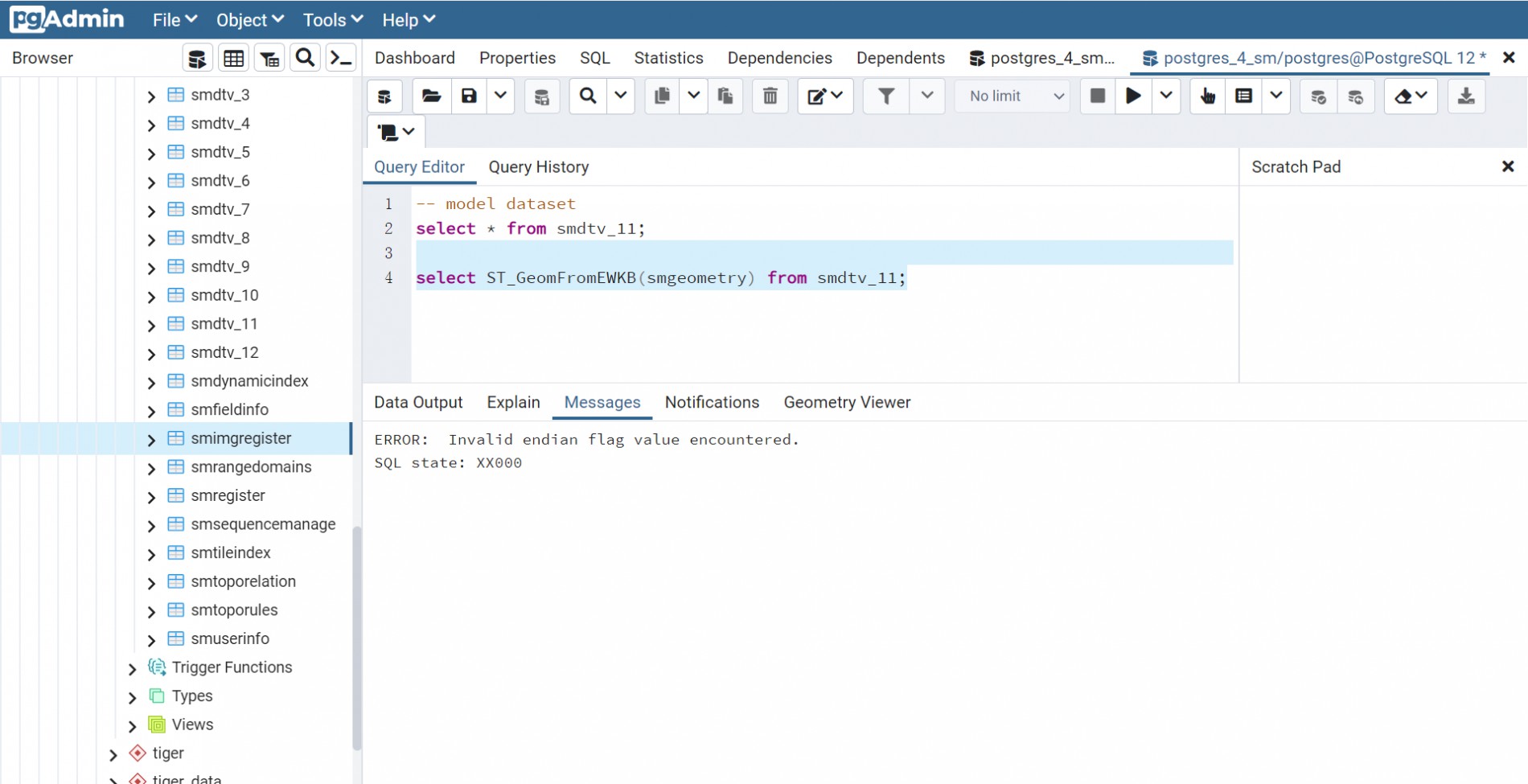The image size is (1528, 784).
Task: Open the PSQL terminal tool icon
Action: 341,59
